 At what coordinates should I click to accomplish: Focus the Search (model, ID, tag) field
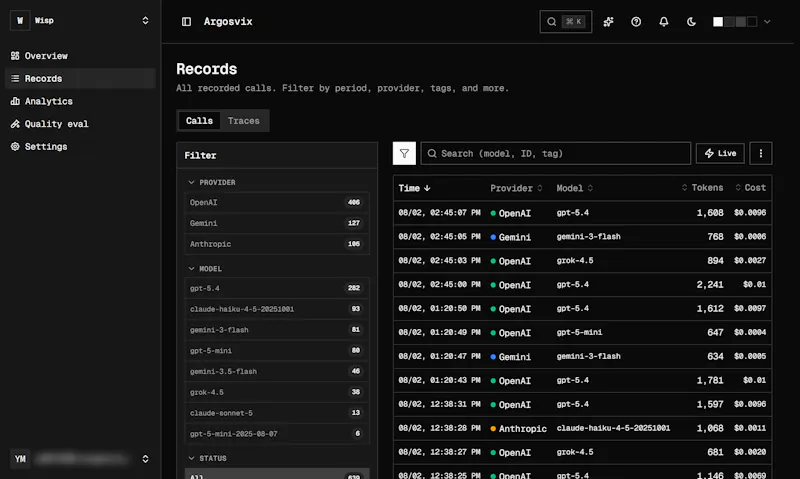[x=556, y=153]
